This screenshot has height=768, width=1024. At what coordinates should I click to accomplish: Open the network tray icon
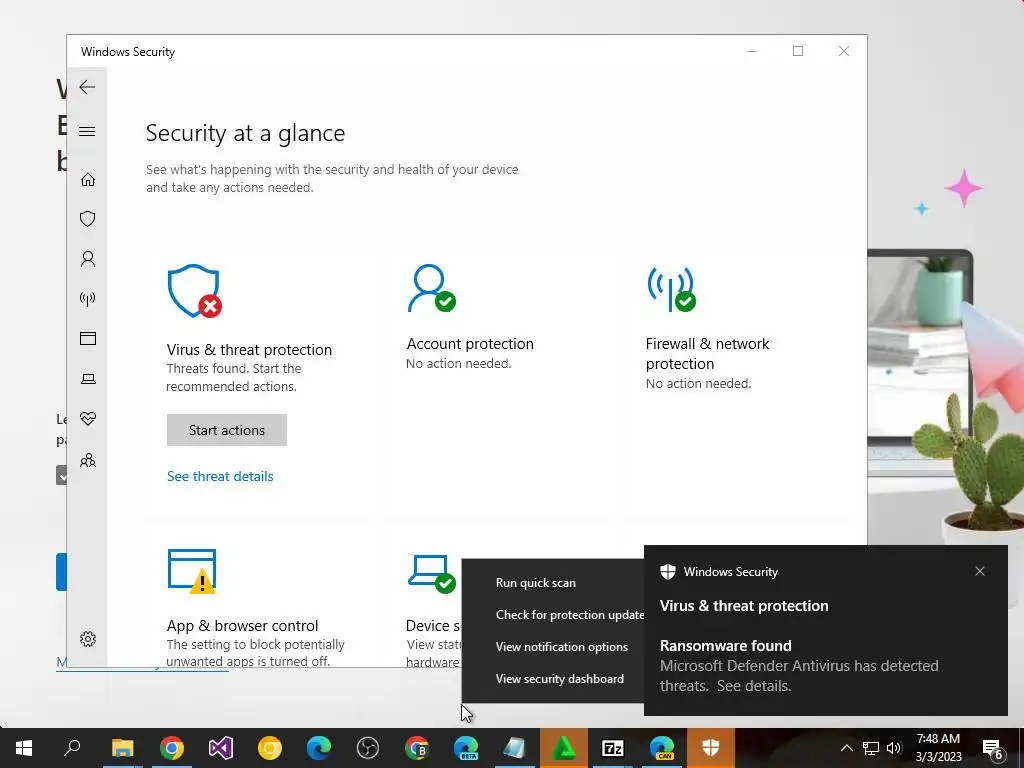point(871,748)
